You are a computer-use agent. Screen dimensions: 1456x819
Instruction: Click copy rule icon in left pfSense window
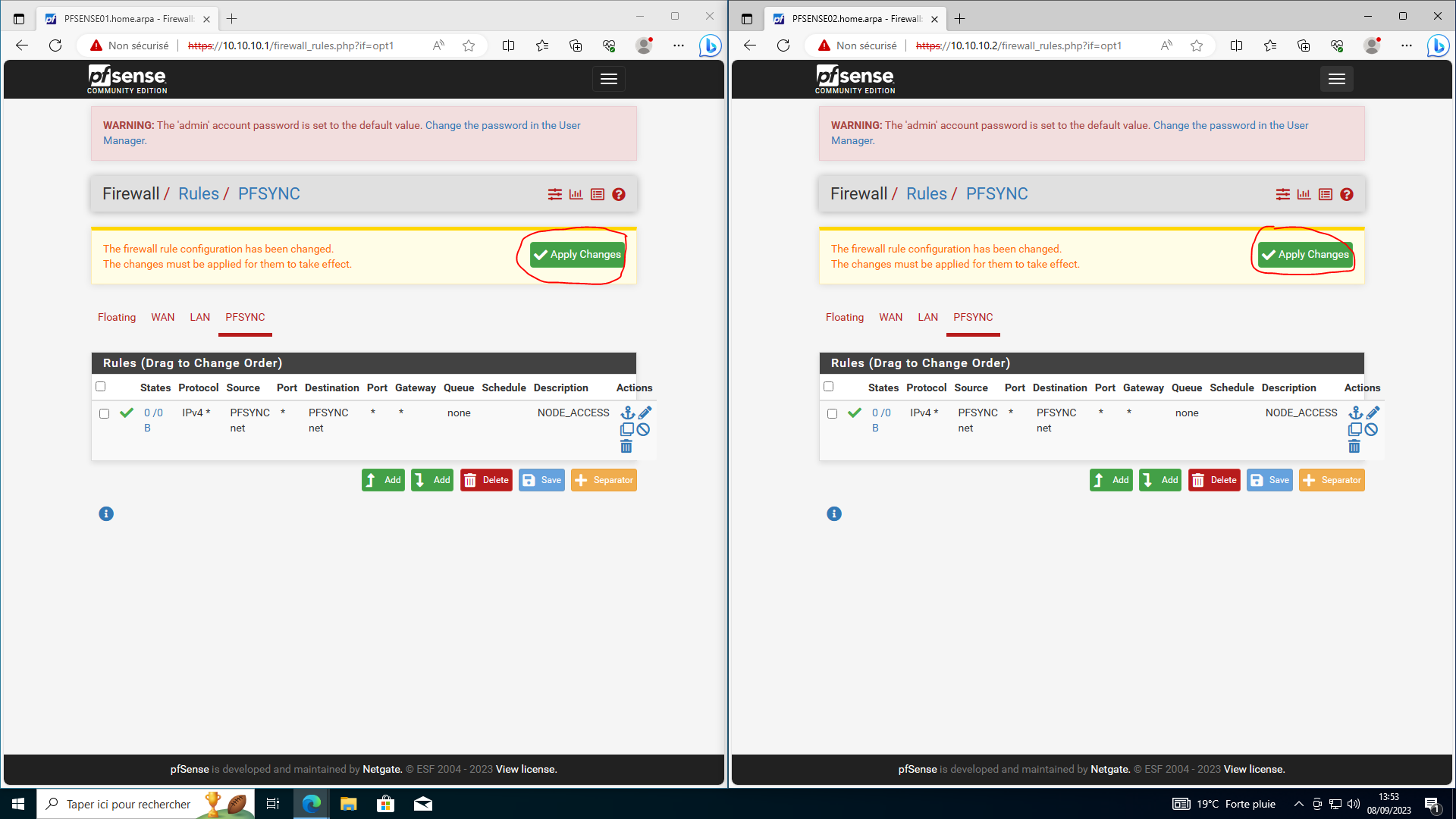[x=627, y=429]
